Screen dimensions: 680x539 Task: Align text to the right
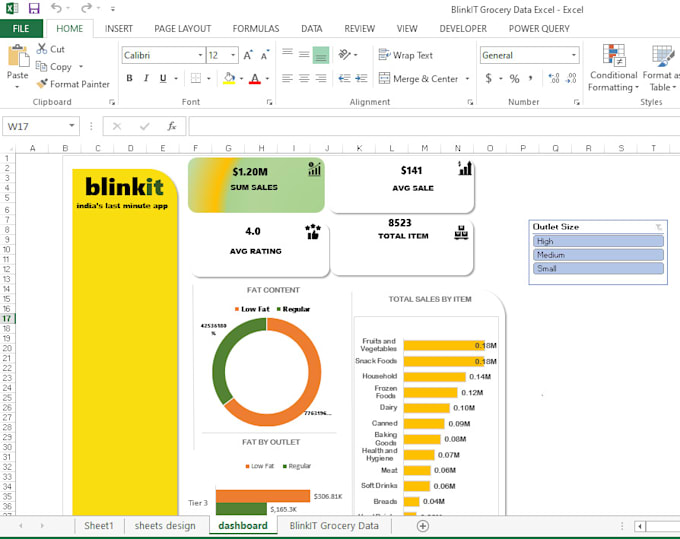(x=321, y=78)
